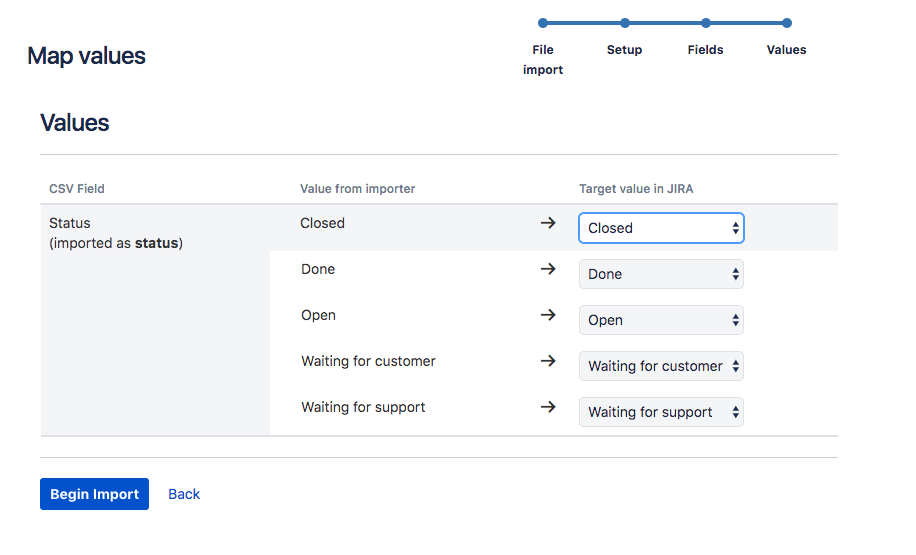Select the Fields step label
This screenshot has width=916, height=555.
(x=706, y=50)
